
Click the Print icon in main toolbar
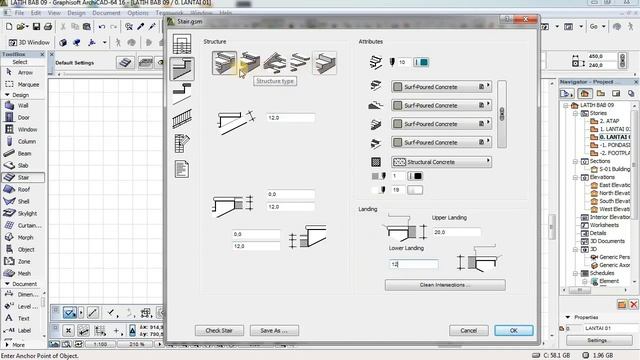pos(48,27)
